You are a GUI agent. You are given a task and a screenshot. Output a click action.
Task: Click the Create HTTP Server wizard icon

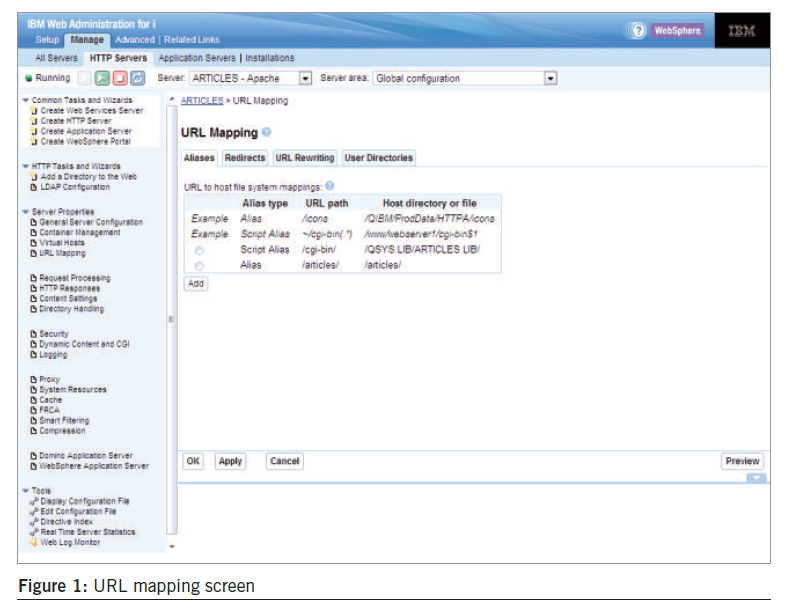[34, 121]
